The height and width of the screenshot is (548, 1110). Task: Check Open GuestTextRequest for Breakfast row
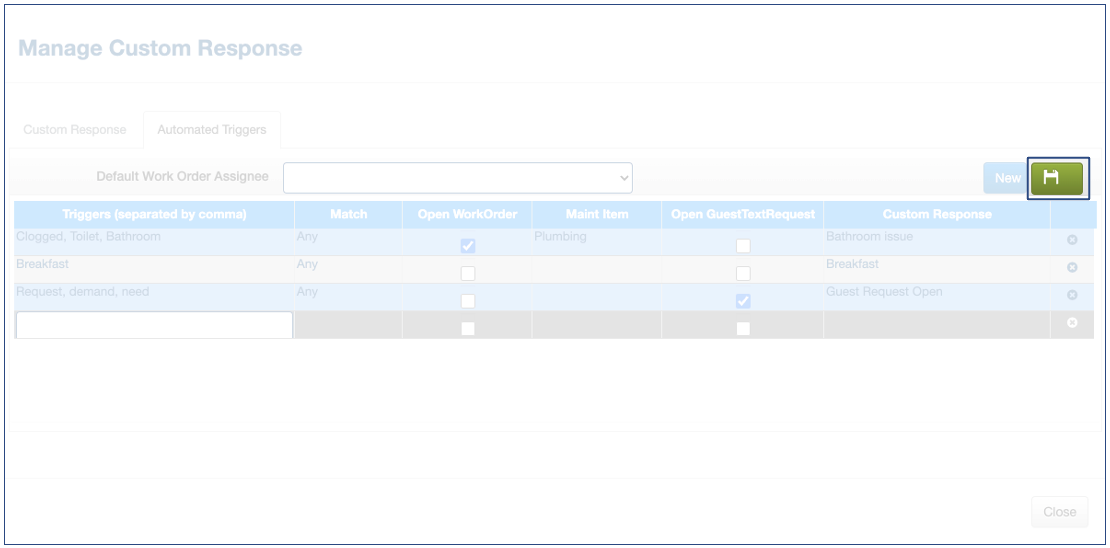[742, 273]
